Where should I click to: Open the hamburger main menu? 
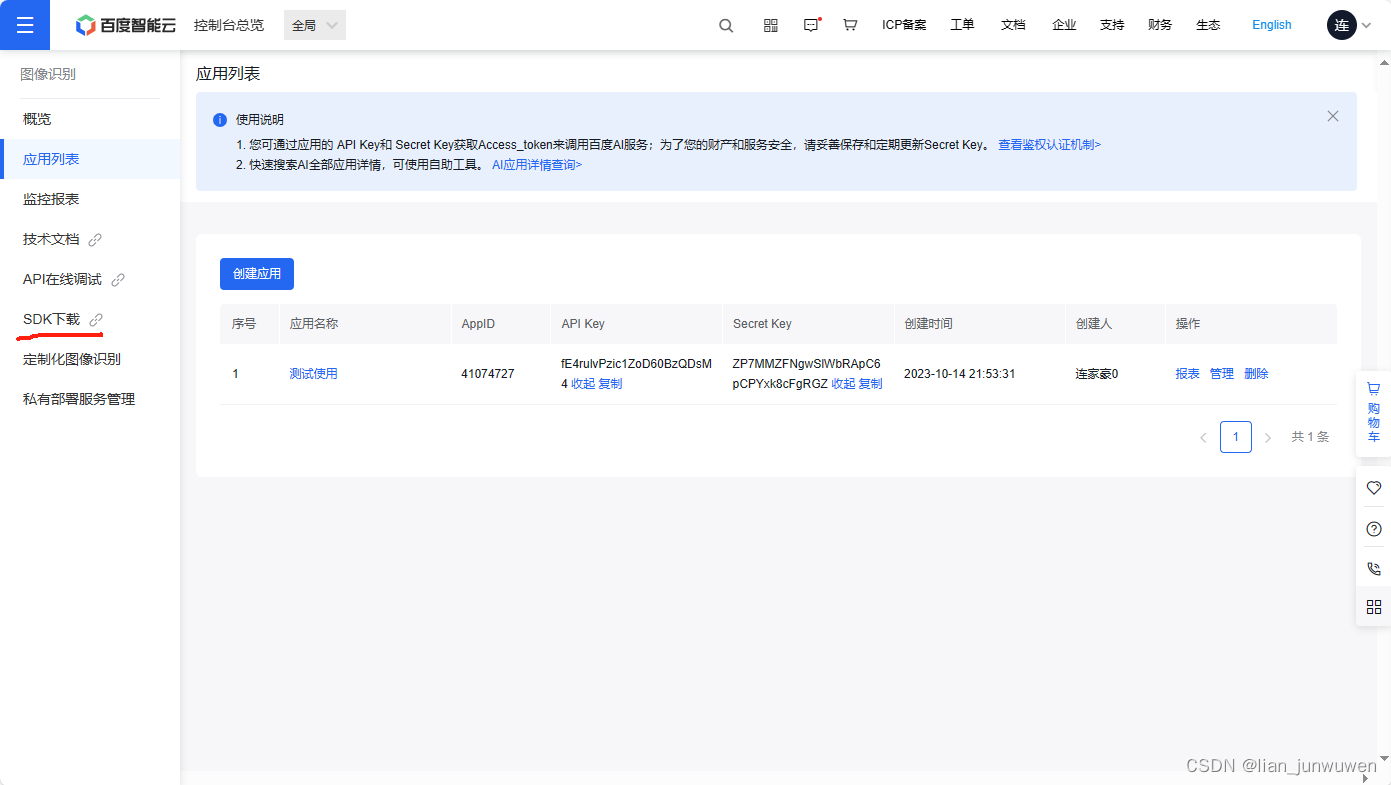tap(25, 25)
